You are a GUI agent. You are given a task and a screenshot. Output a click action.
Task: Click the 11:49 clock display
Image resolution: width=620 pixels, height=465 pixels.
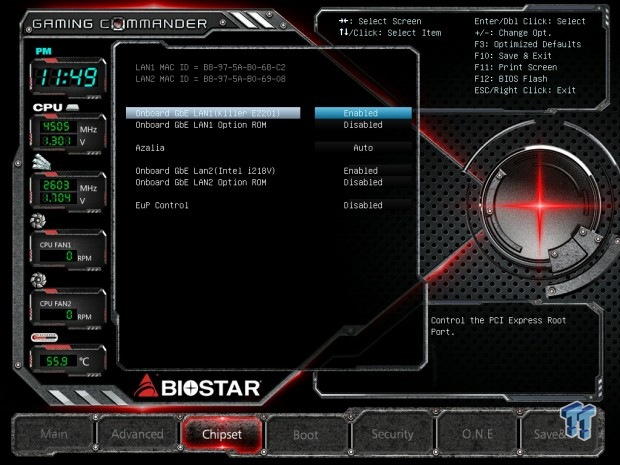point(68,77)
